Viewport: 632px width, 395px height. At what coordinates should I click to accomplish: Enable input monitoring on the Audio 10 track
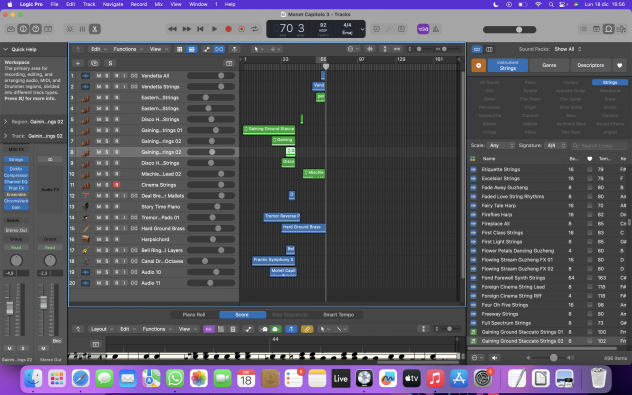[125, 272]
